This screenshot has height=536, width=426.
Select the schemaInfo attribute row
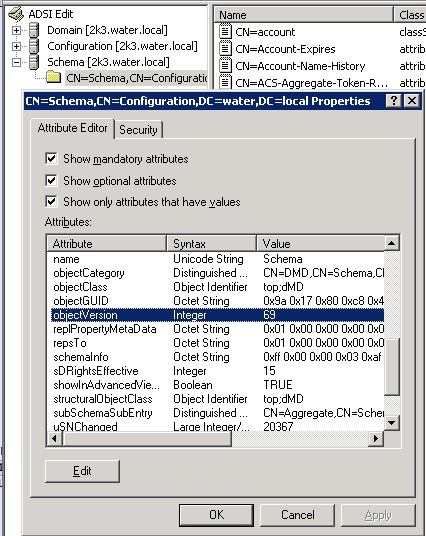pyautogui.click(x=217, y=357)
